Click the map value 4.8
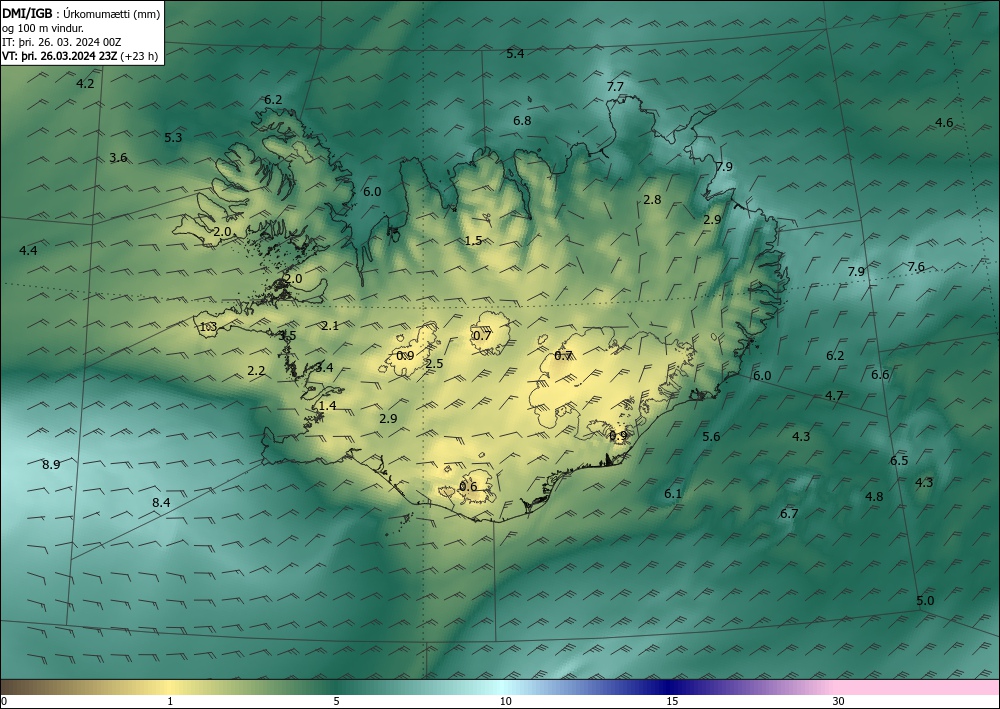Screen dimensions: 1000x709 tap(874, 496)
